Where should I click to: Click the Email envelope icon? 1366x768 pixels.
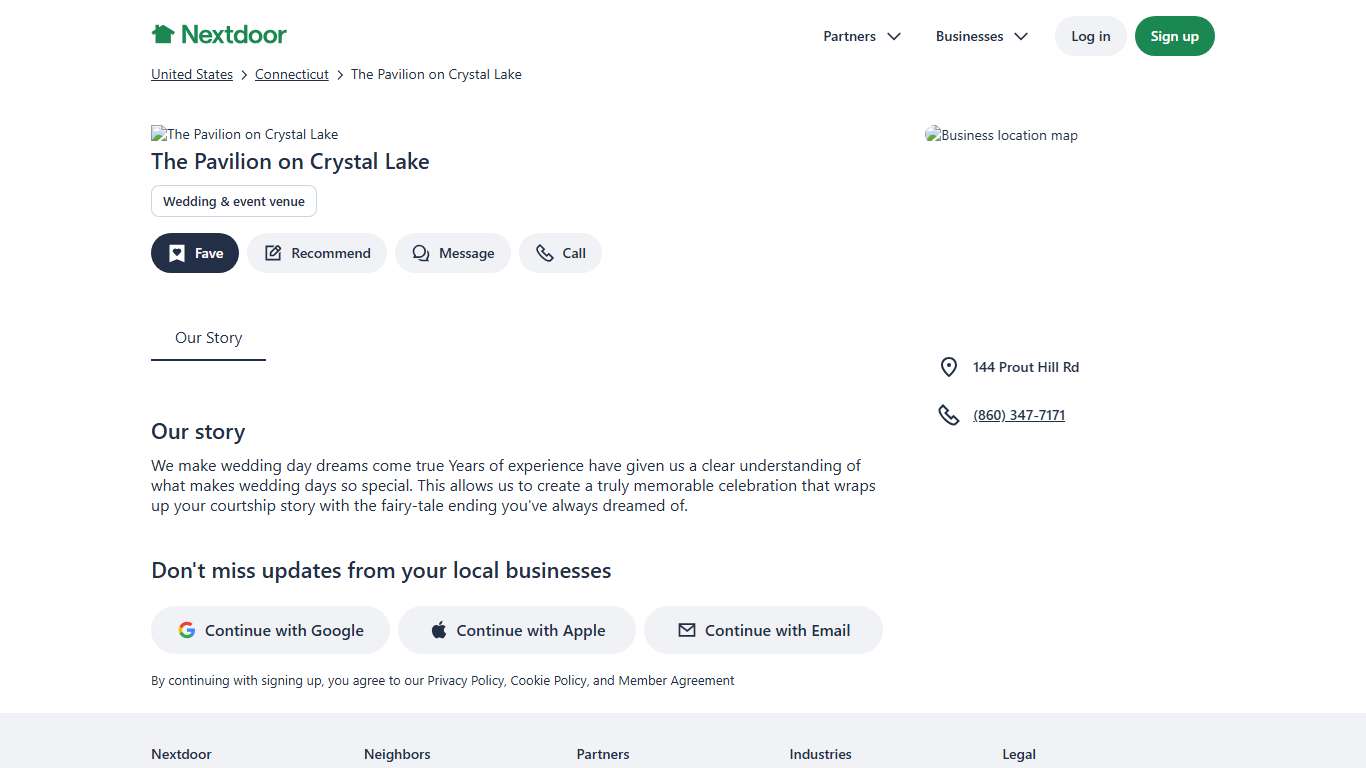point(687,630)
